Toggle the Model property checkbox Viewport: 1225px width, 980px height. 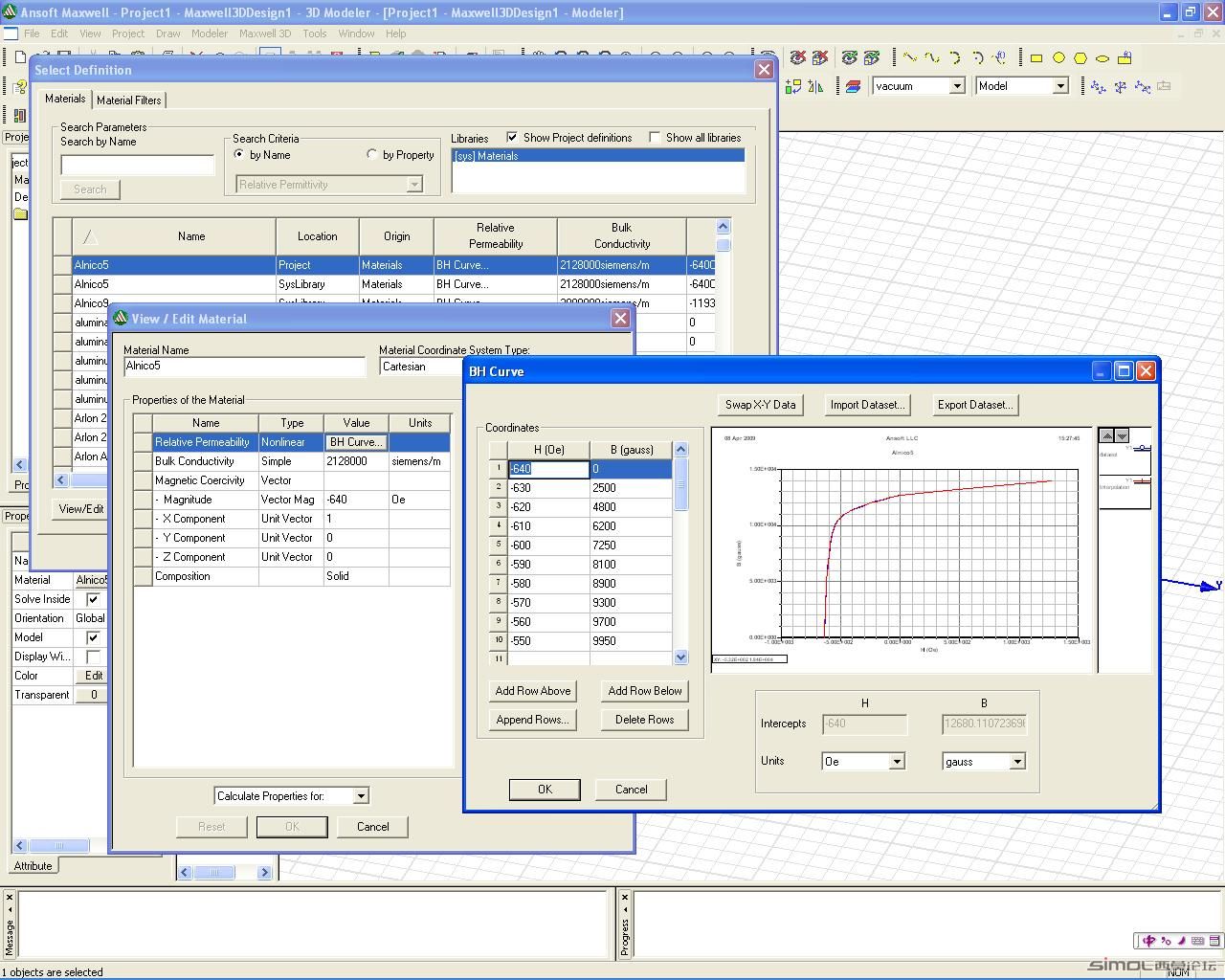[x=93, y=637]
